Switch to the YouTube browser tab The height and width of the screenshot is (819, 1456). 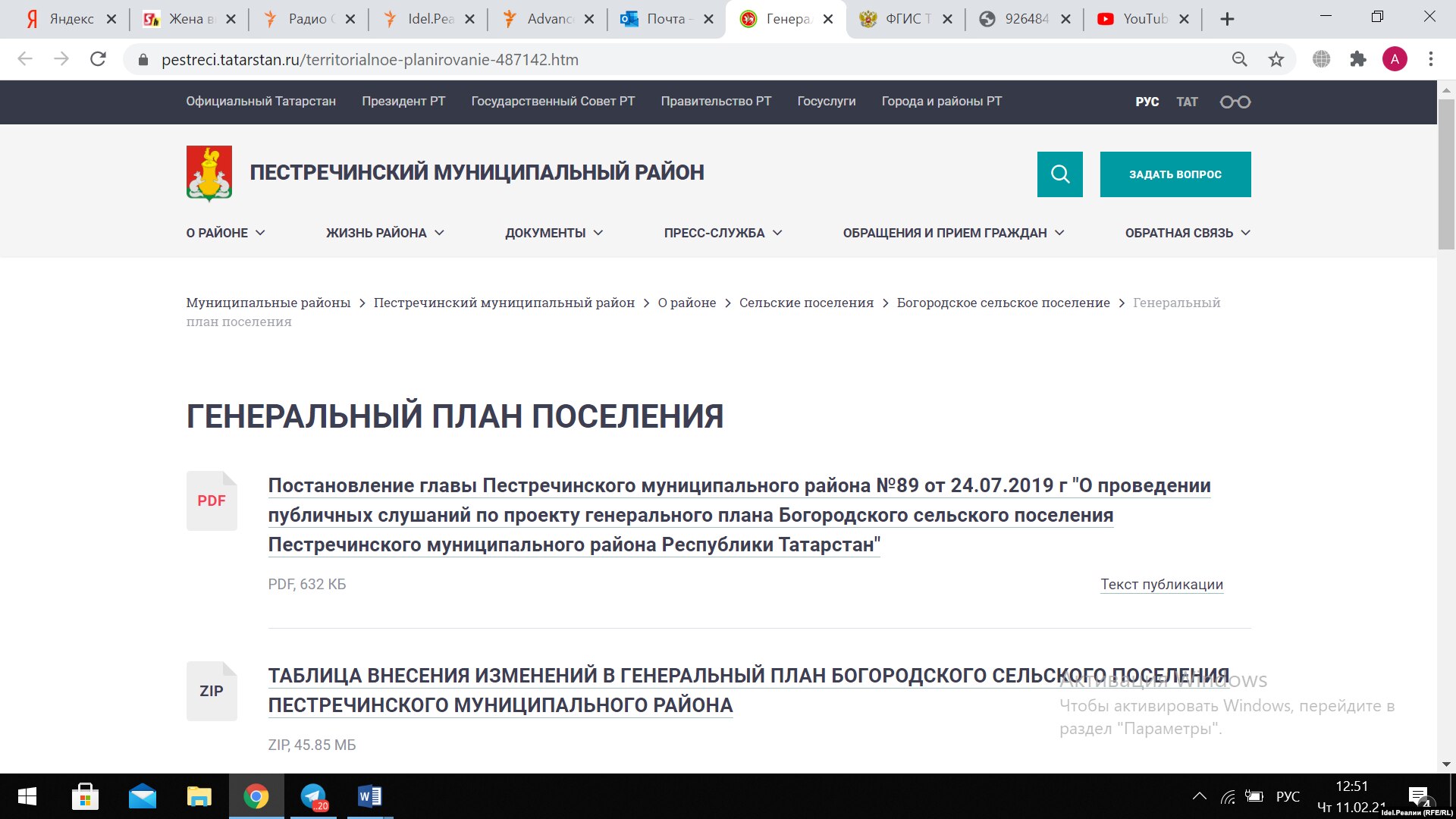click(x=1136, y=19)
